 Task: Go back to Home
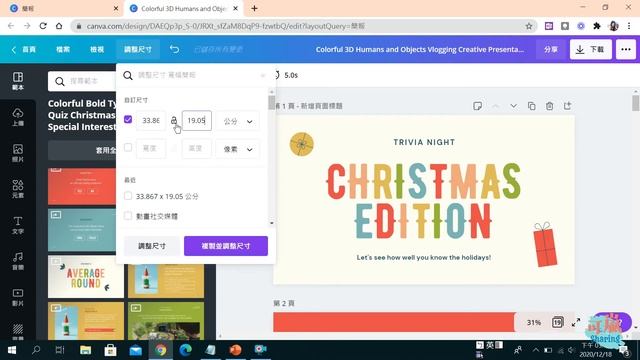(24, 49)
